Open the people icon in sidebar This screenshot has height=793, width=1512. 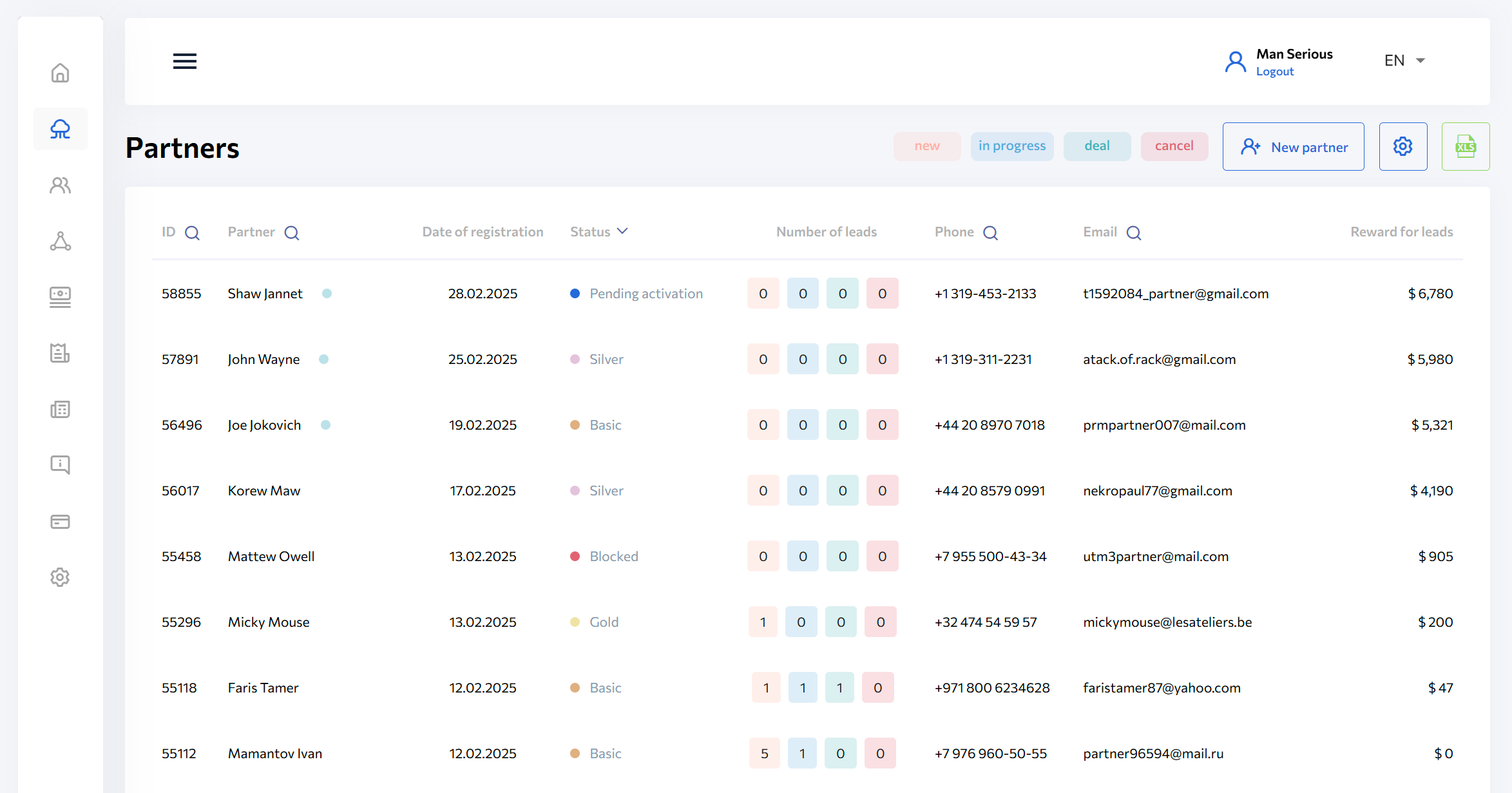pos(60,186)
